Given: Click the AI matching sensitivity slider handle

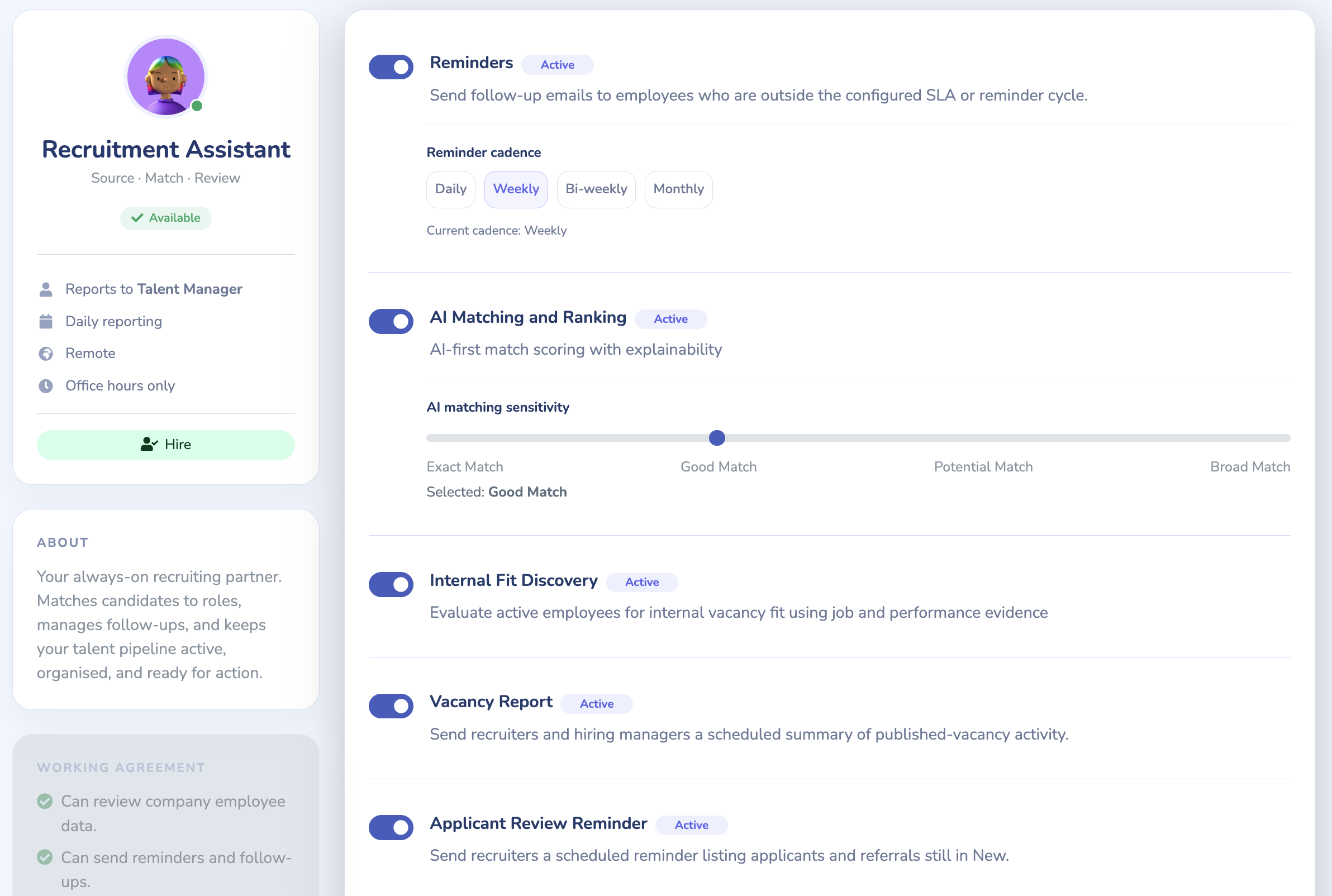Looking at the screenshot, I should [717, 438].
